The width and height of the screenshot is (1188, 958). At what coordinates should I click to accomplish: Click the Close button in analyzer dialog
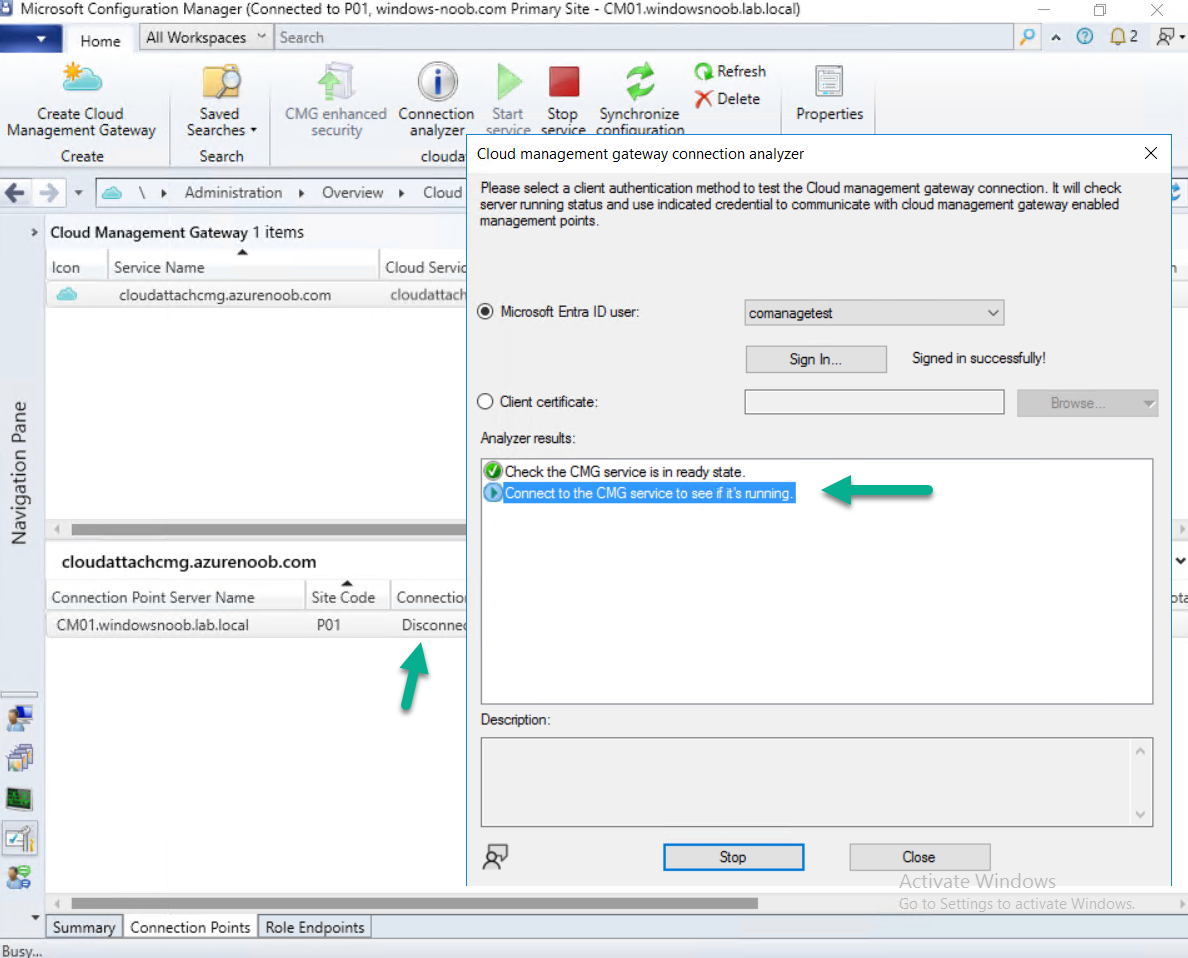(x=919, y=857)
